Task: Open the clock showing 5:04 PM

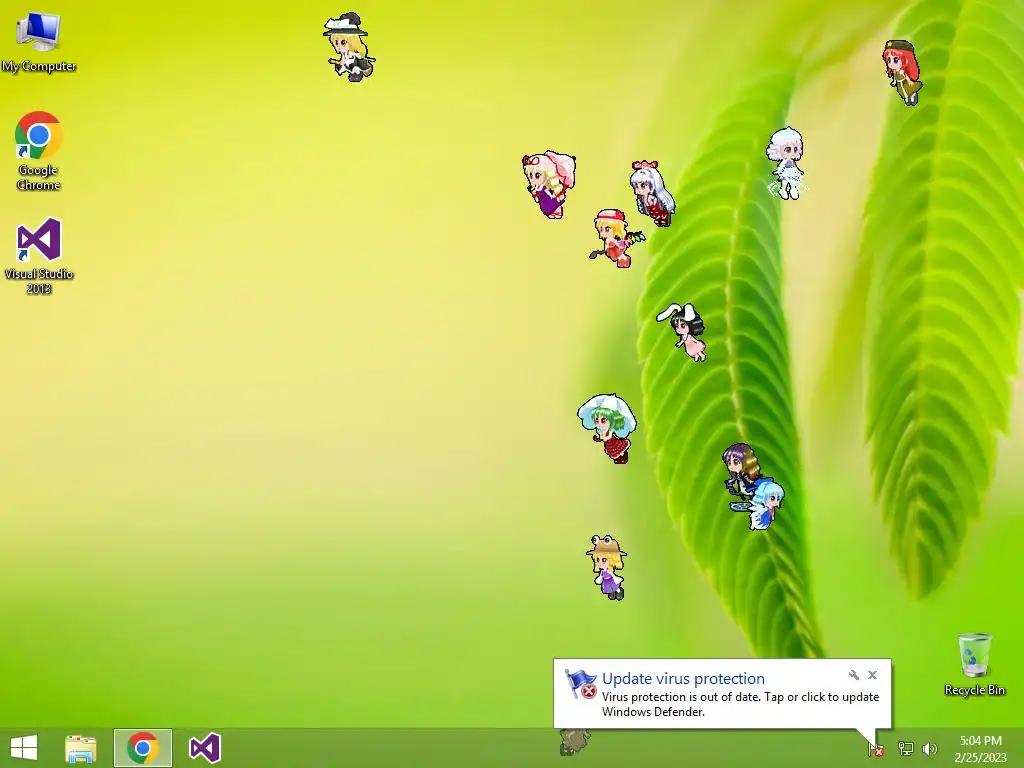Action: click(x=980, y=748)
